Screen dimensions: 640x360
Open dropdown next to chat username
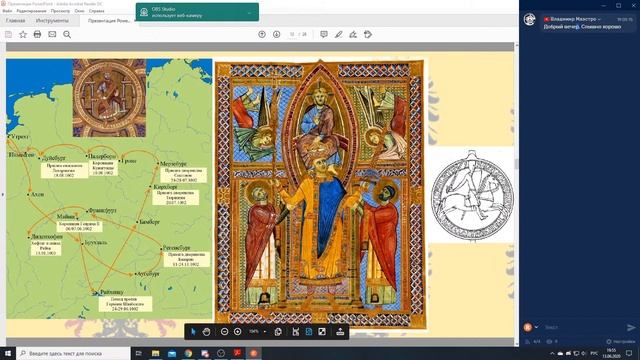(599, 19)
